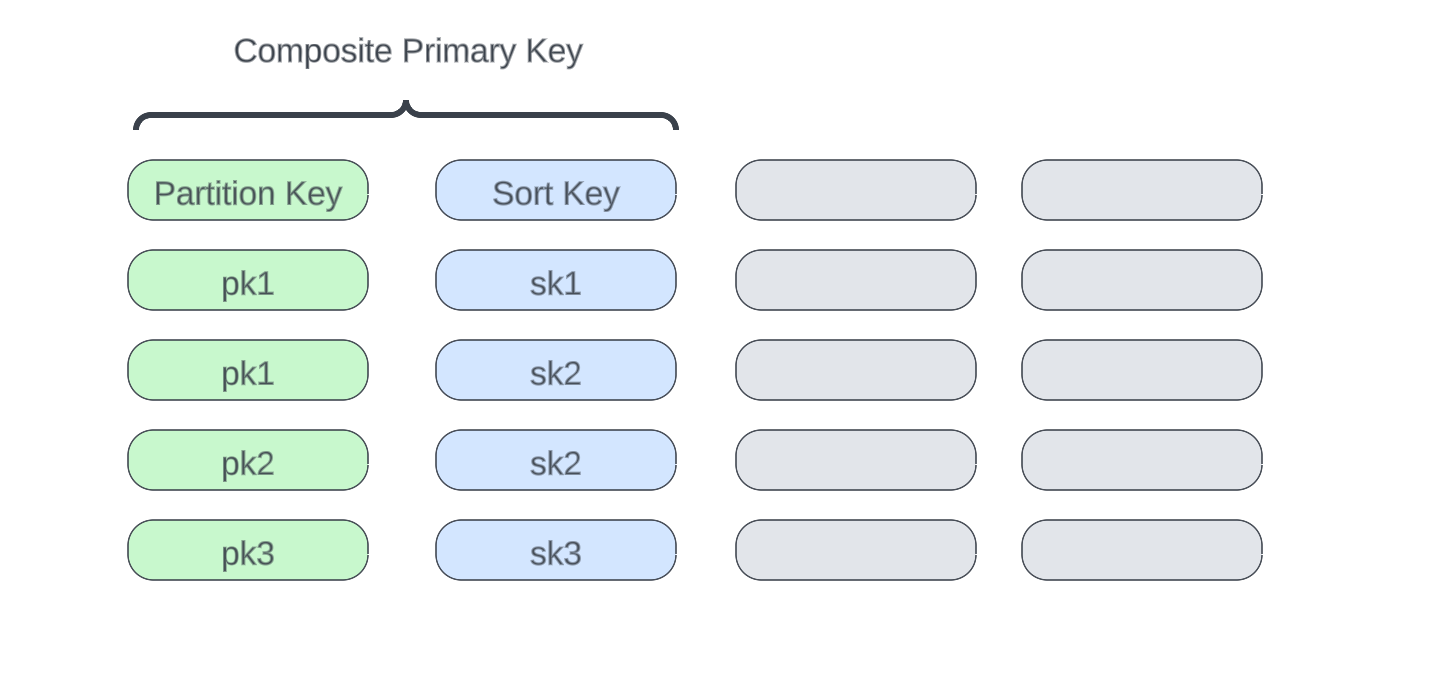Choose the sk2 box in the pk1 row
The image size is (1456, 700).
point(556,370)
